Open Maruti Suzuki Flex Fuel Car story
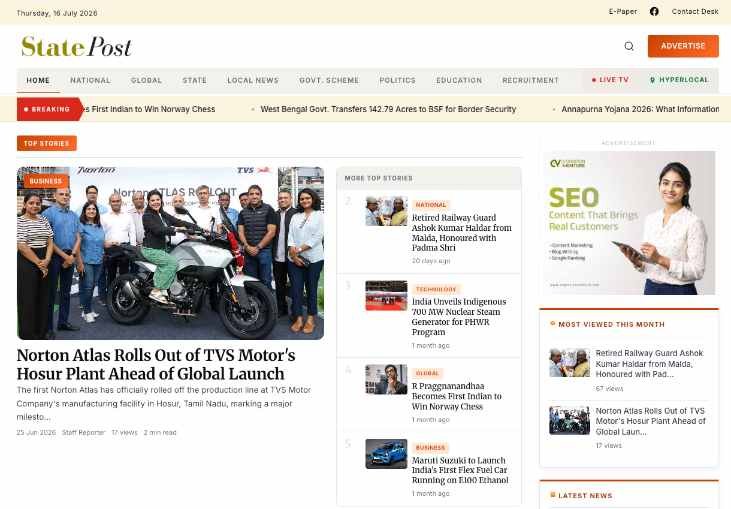This screenshot has width=731, height=509. coord(460,470)
